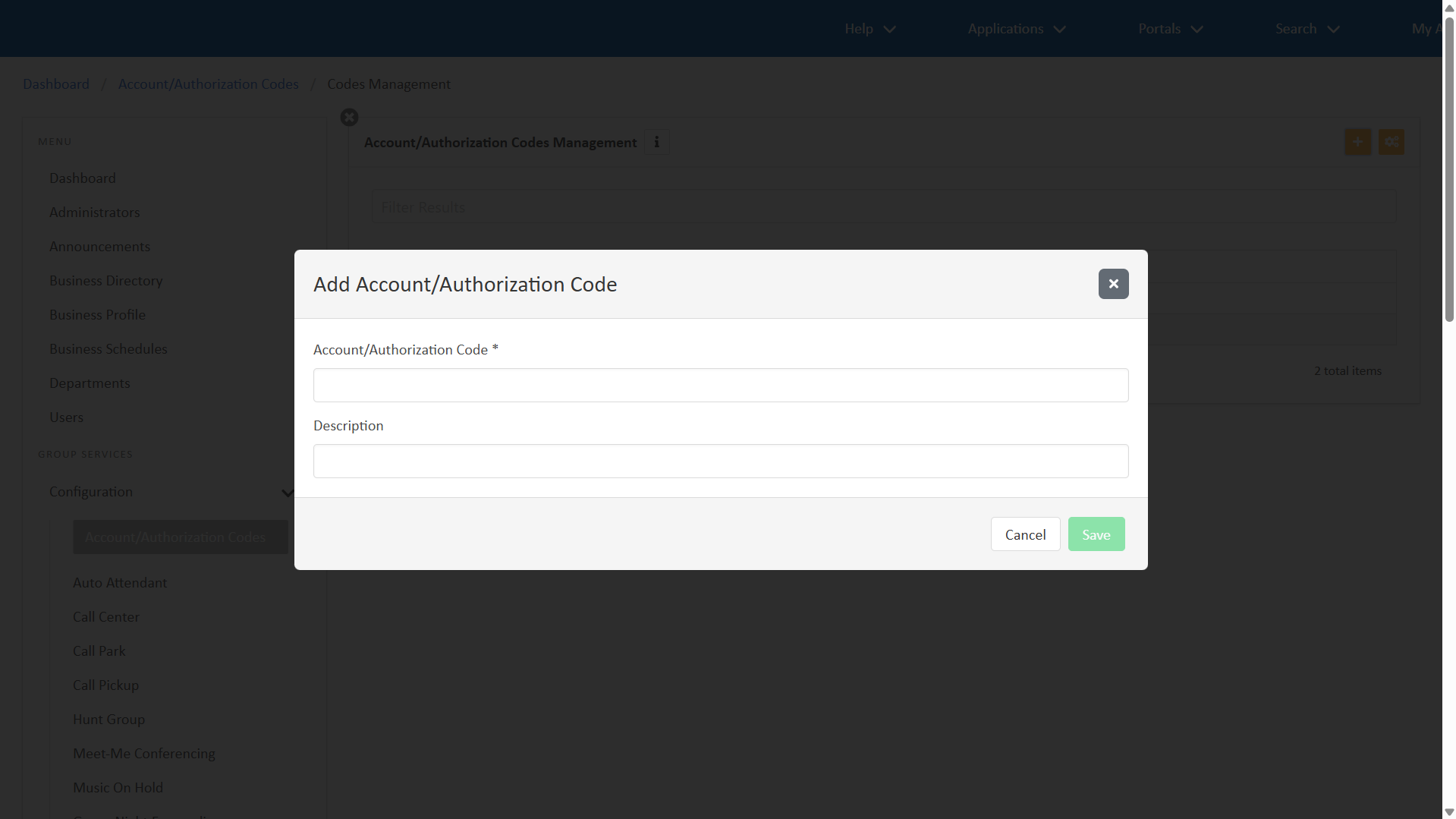Viewport: 1456px width, 819px height.
Task: Open Hunt Group from sidebar
Action: (108, 720)
